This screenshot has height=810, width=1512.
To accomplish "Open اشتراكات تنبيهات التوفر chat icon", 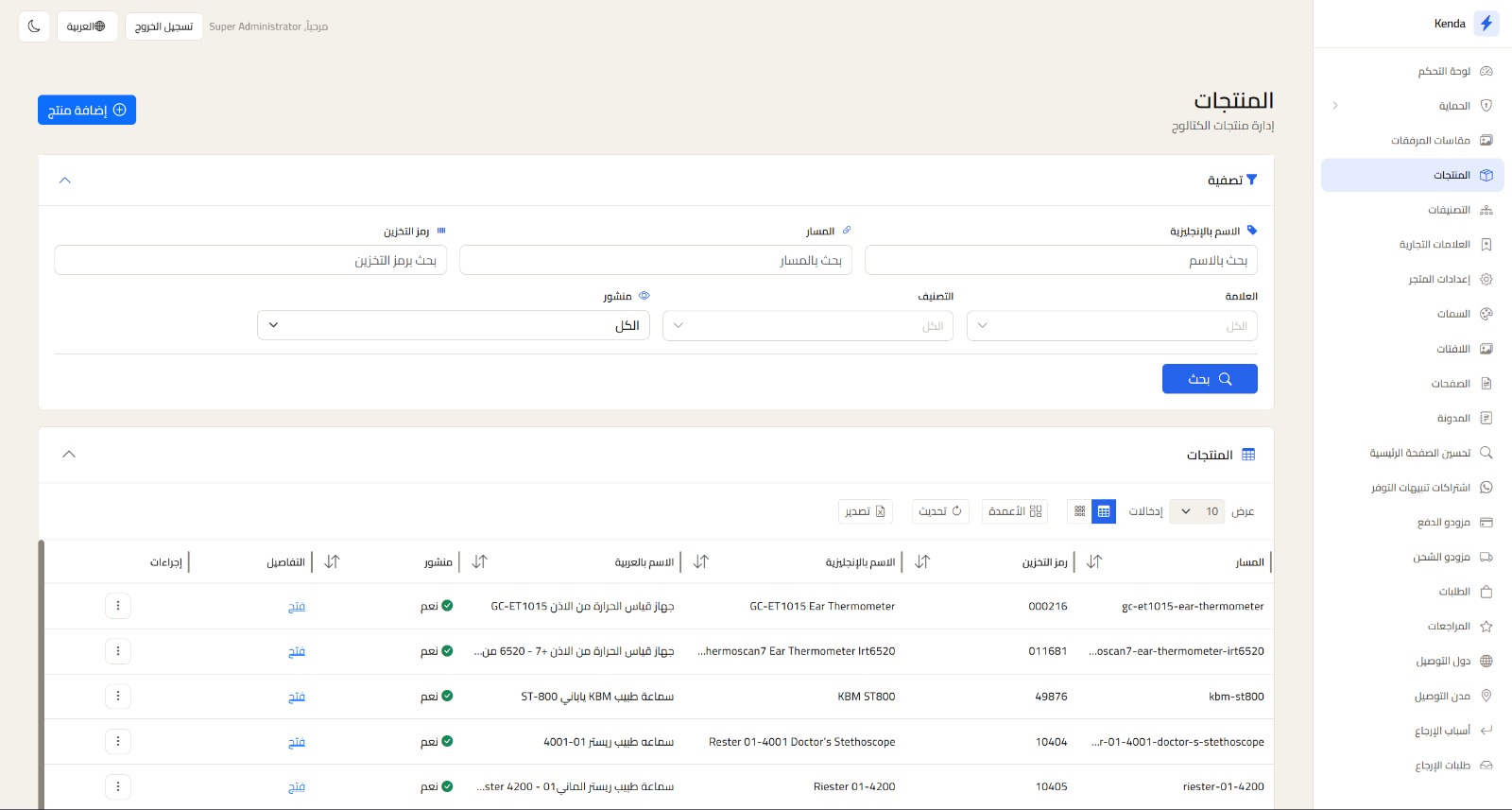I will point(1486,488).
